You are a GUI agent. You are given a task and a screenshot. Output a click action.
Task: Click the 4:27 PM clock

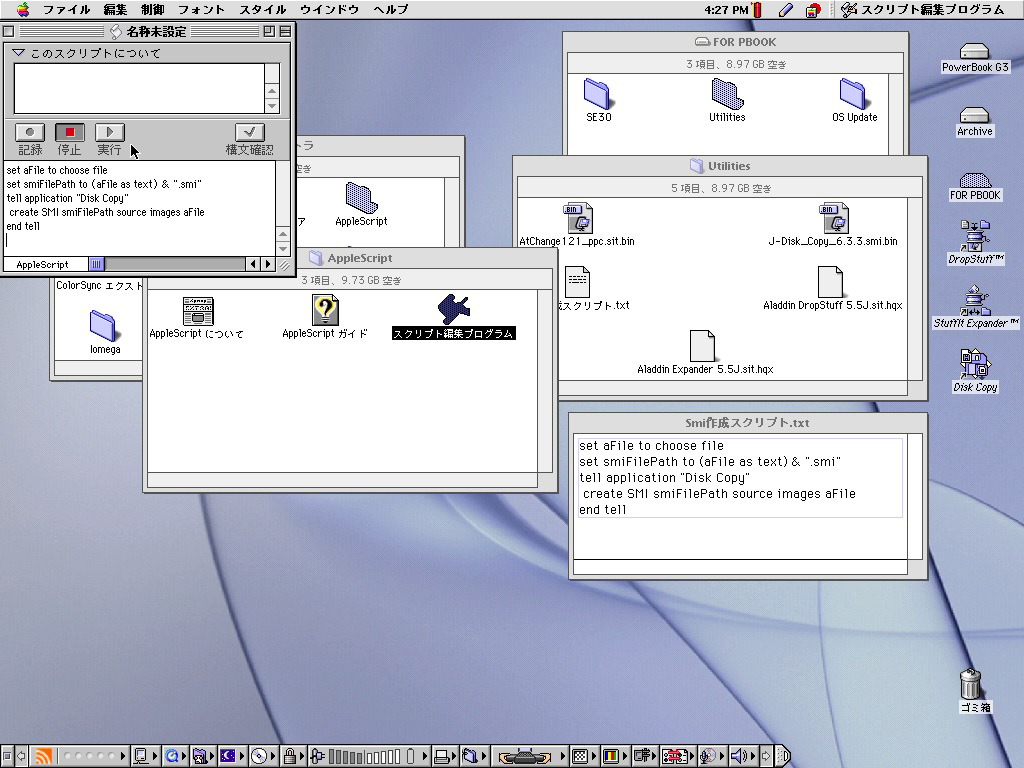[x=726, y=9]
